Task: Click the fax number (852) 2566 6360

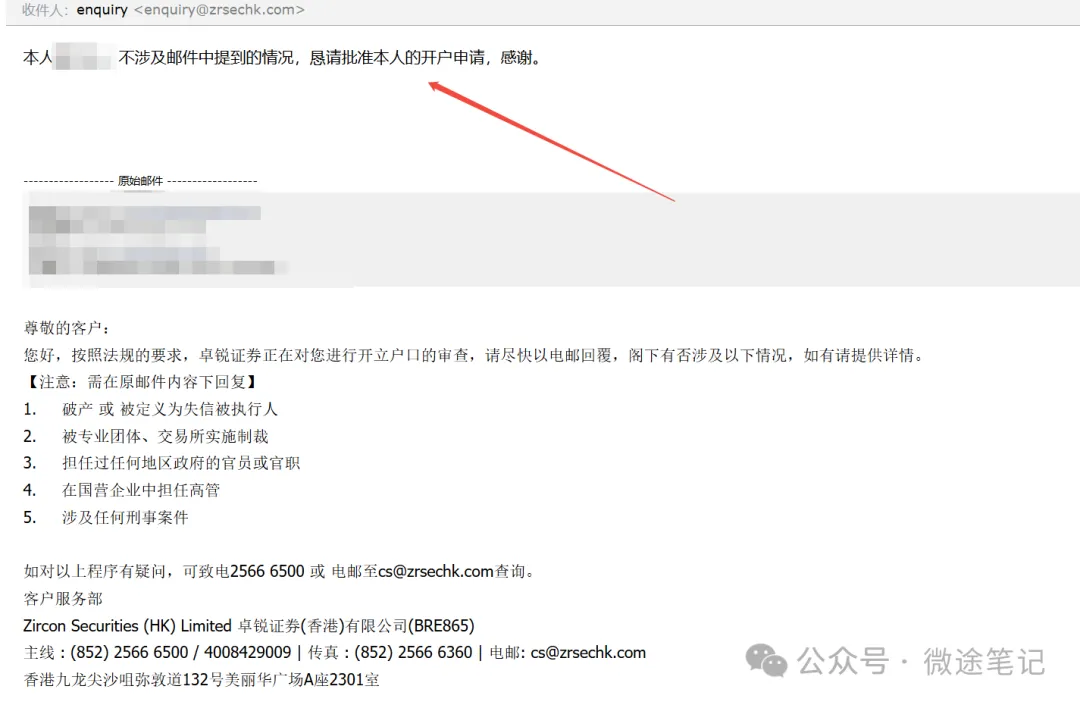Action: click(413, 653)
